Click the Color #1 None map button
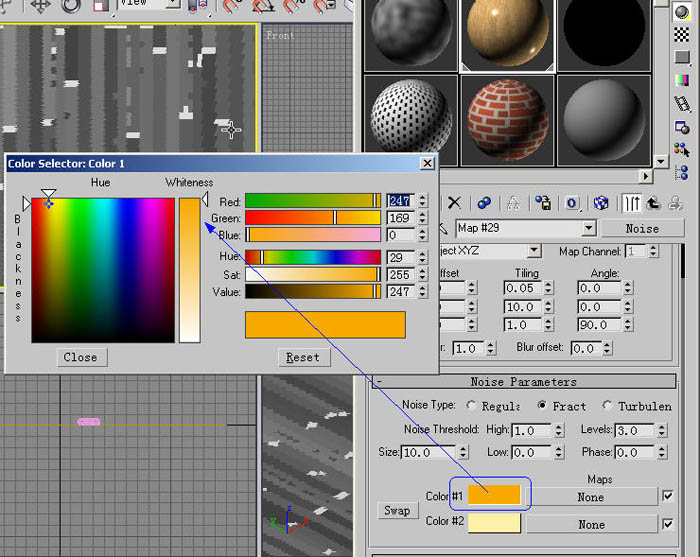Screen dimensions: 700x557 [591, 497]
